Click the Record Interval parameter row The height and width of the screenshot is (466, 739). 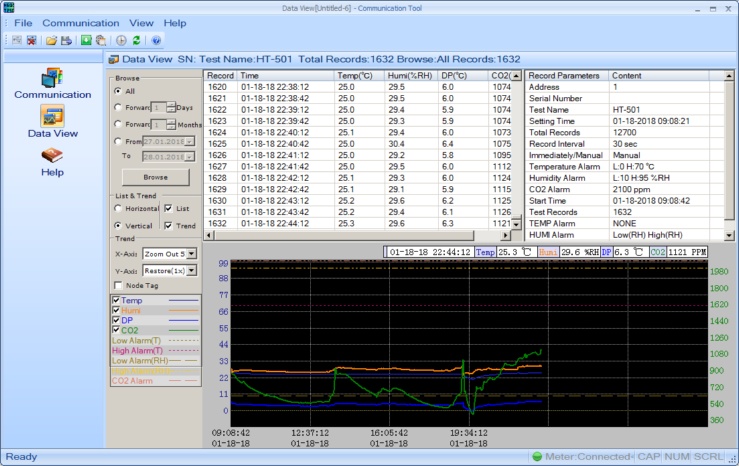(624, 144)
